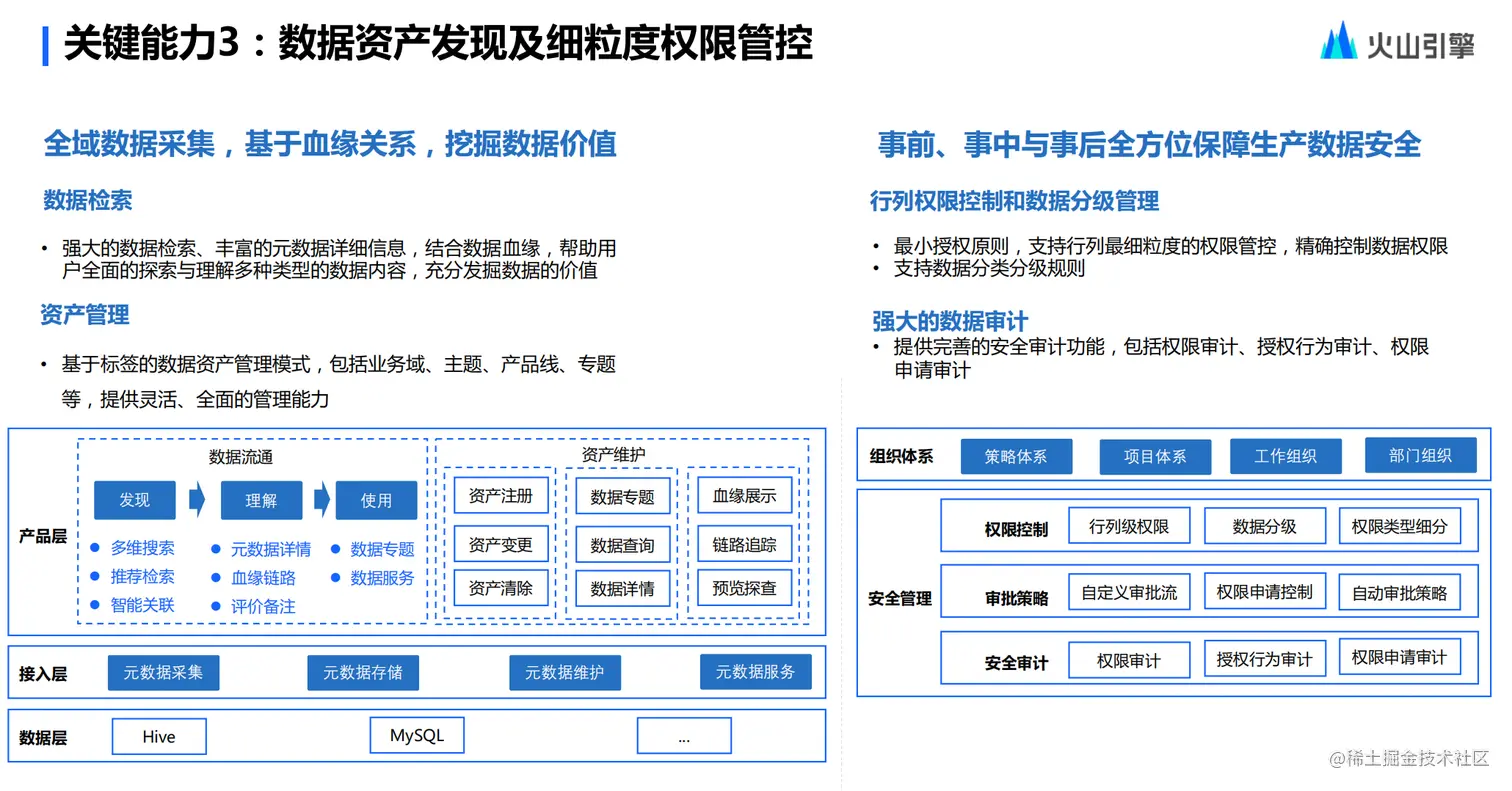This screenshot has width=1512, height=791.
Task: Click the 数据流通 section title
Action: click(x=241, y=457)
